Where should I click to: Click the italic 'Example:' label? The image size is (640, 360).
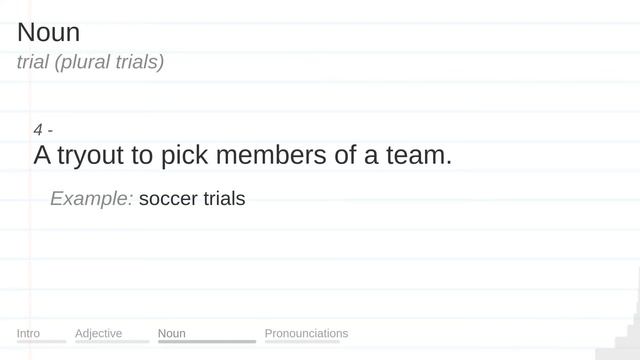pos(91,199)
